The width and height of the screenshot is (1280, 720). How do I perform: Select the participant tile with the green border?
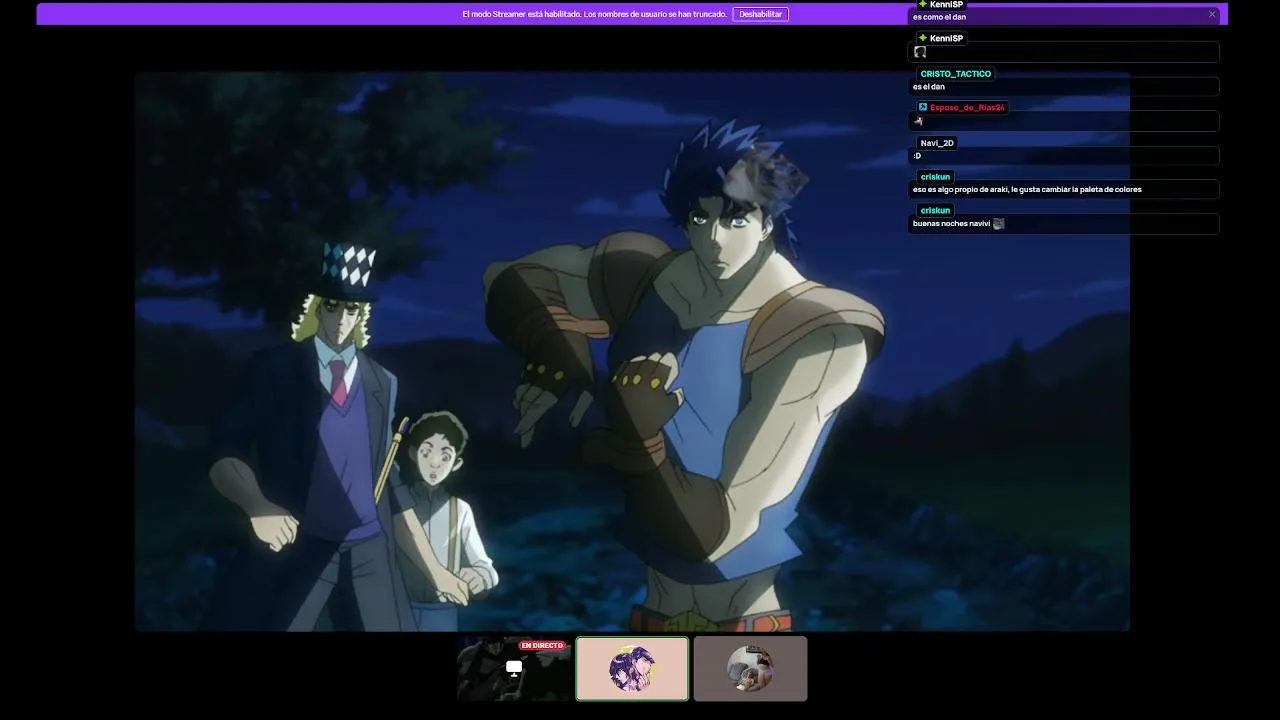pyautogui.click(x=632, y=669)
